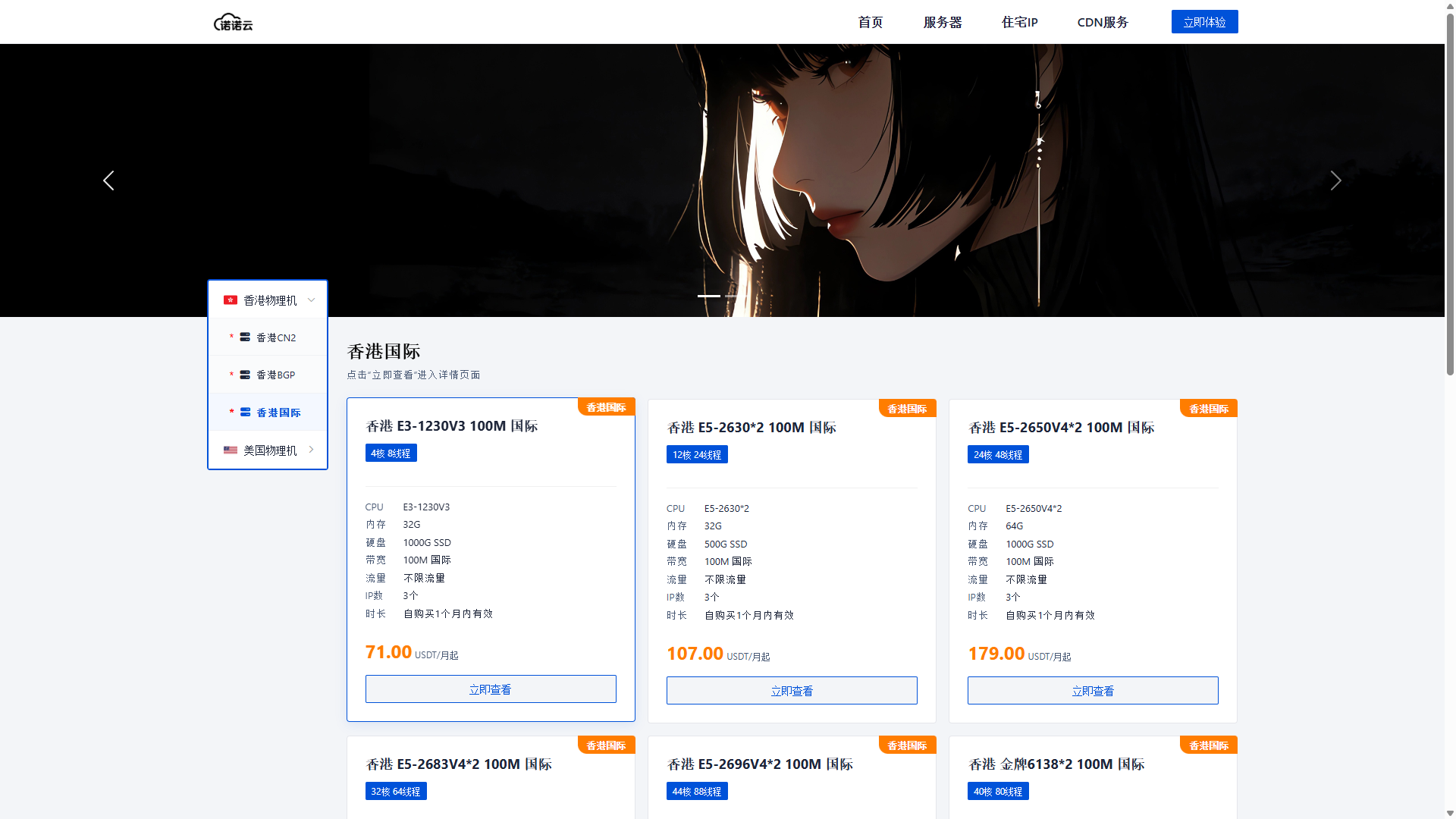Click the 4核 8线程 badge
Screen dimensions: 1456x819
point(391,453)
